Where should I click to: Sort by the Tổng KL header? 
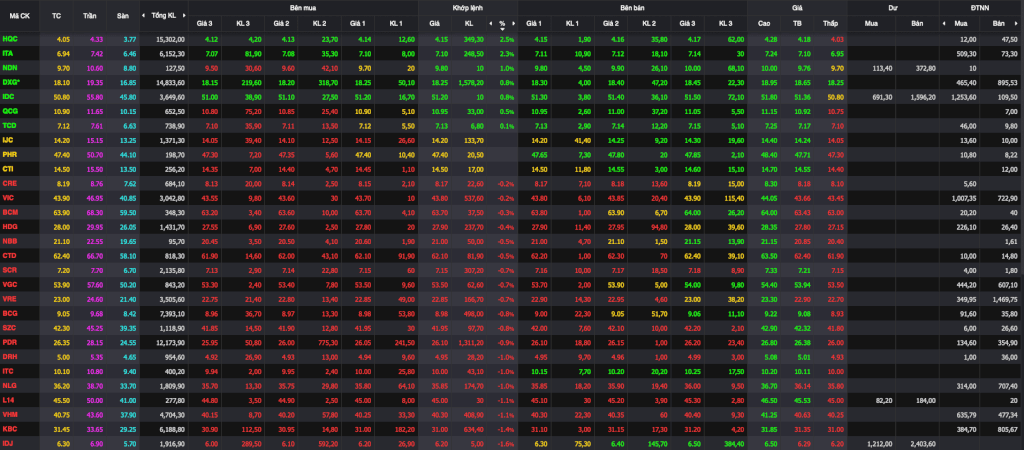pos(163,15)
